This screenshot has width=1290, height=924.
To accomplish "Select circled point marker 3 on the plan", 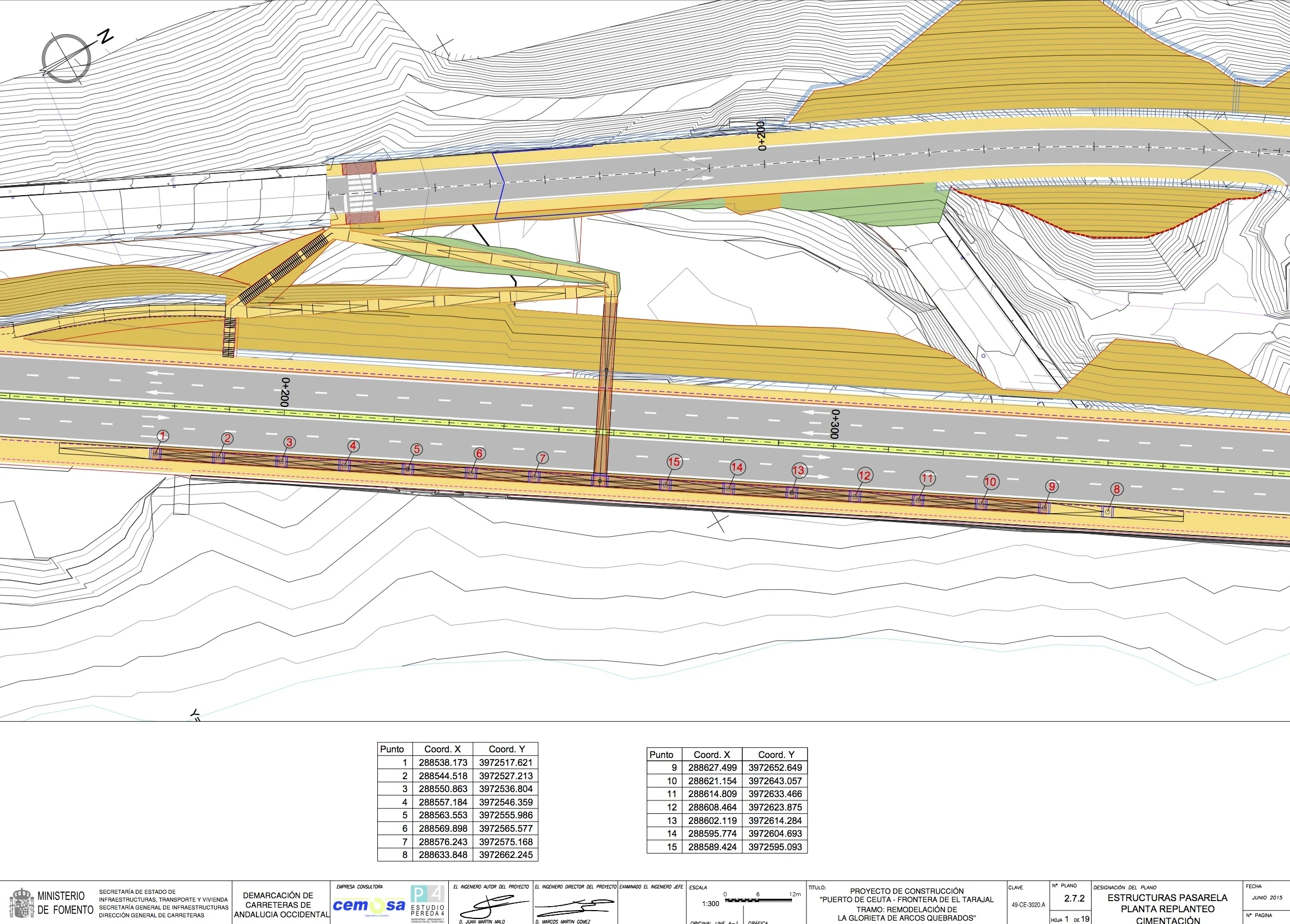I will point(290,442).
